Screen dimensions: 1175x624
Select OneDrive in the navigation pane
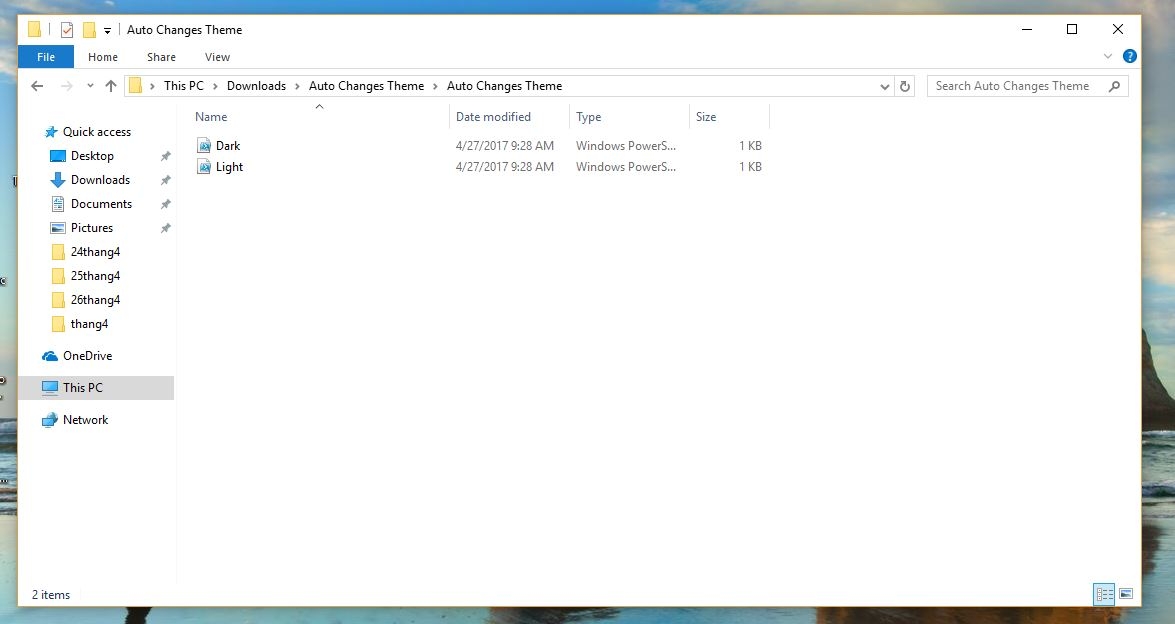88,356
